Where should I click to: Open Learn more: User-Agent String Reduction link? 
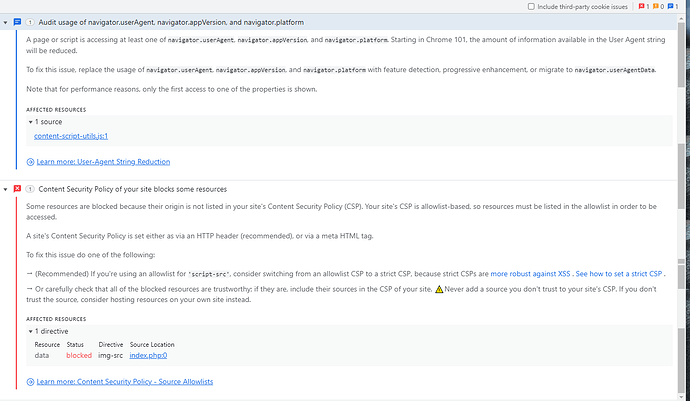pyautogui.click(x=103, y=162)
